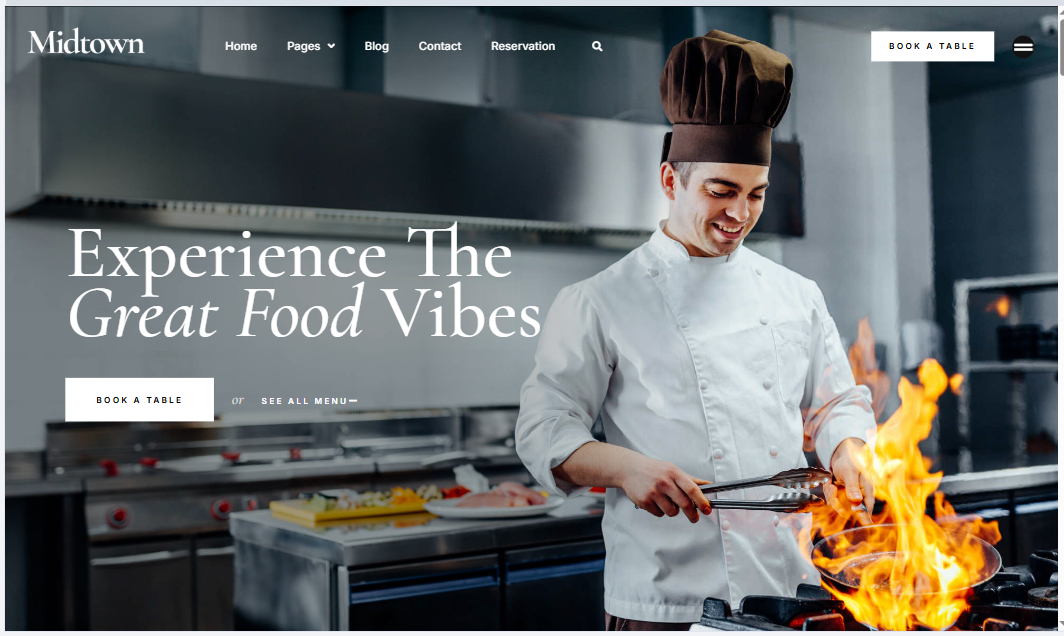This screenshot has height=636, width=1064.
Task: Click the Midtown logo
Action: coord(86,42)
